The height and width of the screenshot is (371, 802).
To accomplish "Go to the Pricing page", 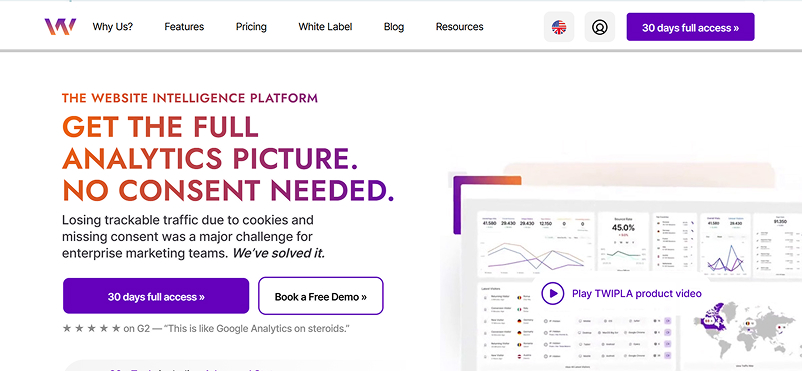I will point(251,27).
